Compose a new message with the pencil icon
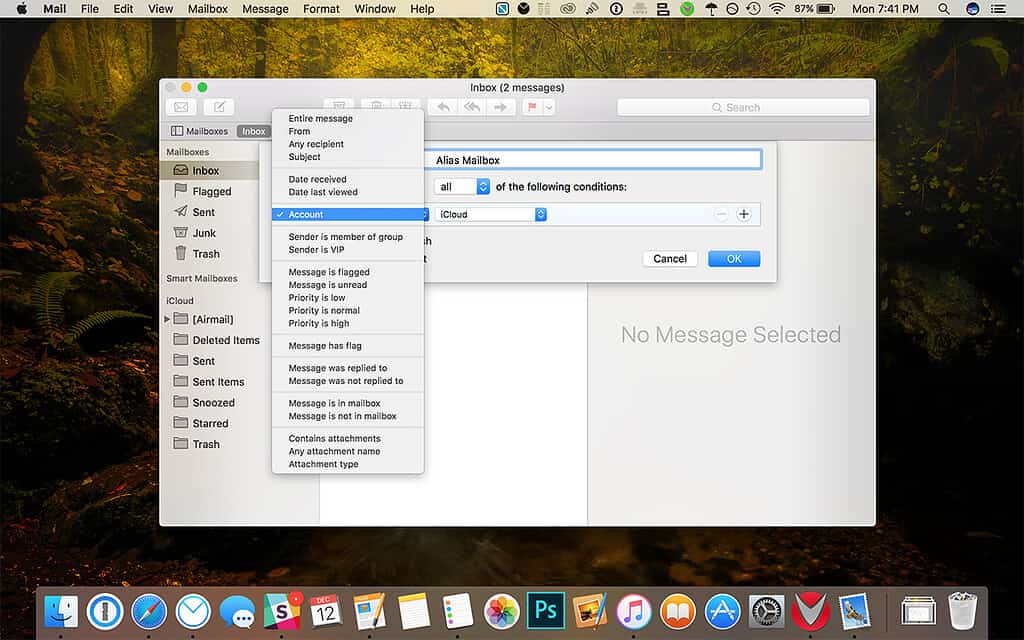This screenshot has width=1024, height=640. coord(219,107)
